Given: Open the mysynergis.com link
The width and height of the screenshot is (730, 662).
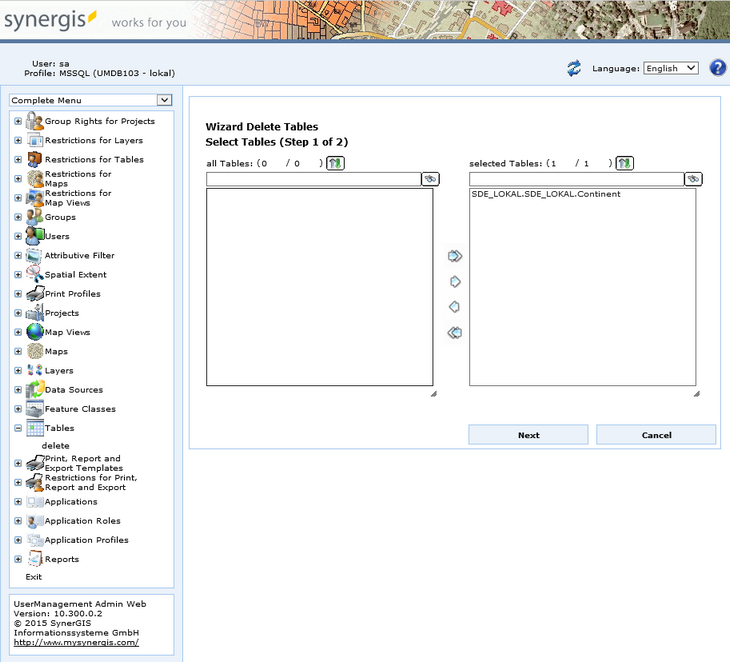Looking at the screenshot, I should [x=76, y=642].
